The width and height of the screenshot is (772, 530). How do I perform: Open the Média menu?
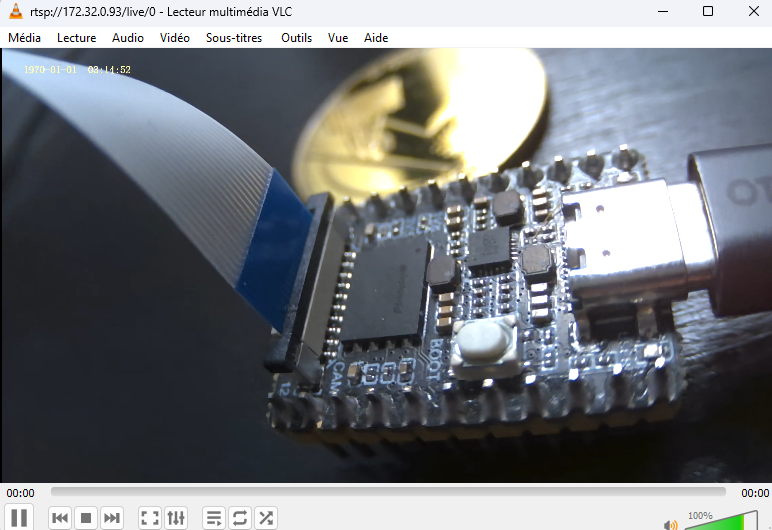point(25,38)
